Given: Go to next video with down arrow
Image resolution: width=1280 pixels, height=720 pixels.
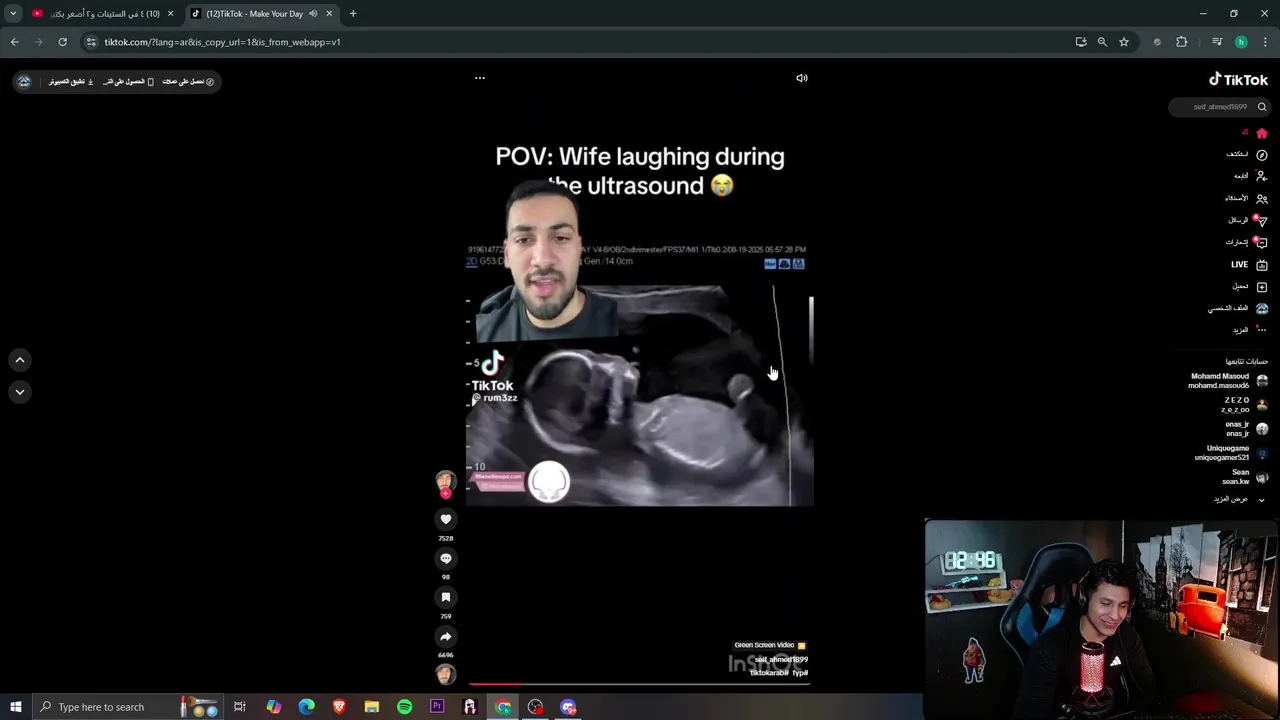Looking at the screenshot, I should [x=19, y=392].
